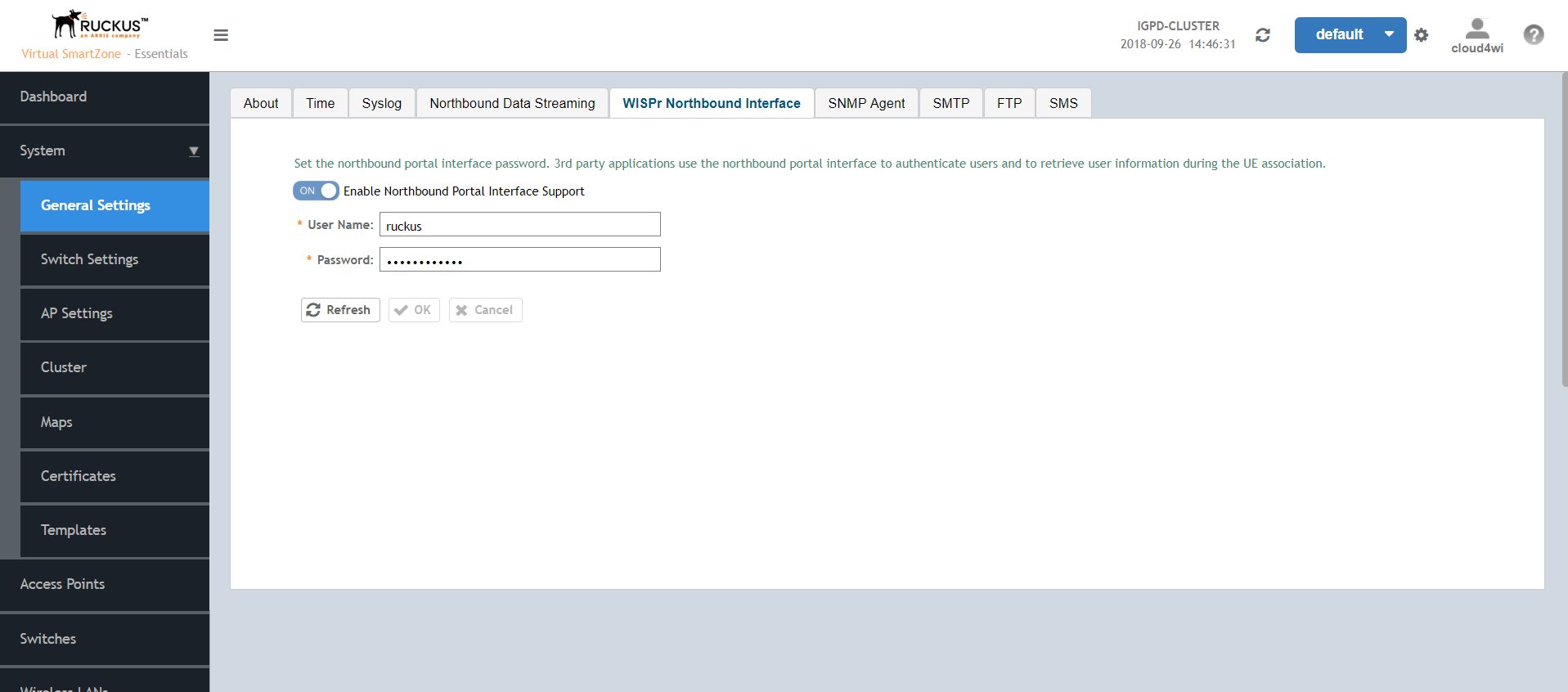The width and height of the screenshot is (1568, 692).
Task: Switch to the SNMP Agent tab
Action: [866, 103]
